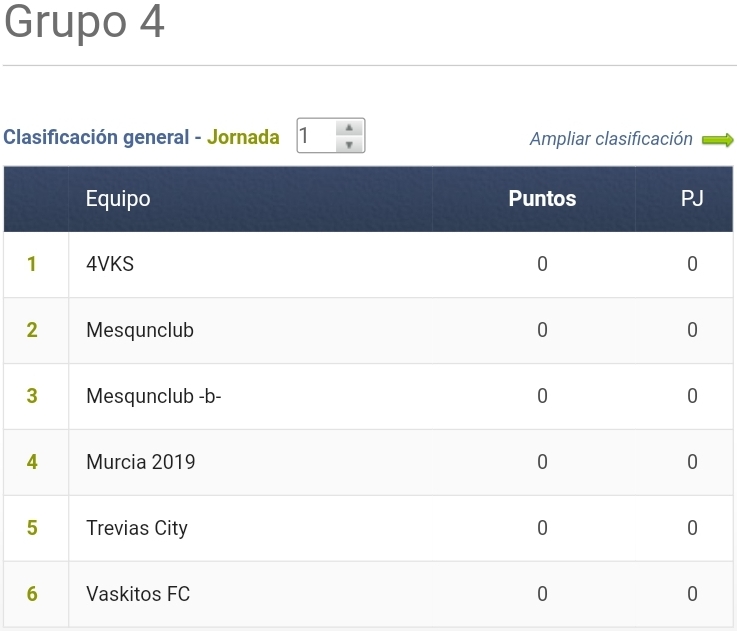The image size is (737, 631).
Task: Open team 4VKS
Action: click(x=110, y=264)
